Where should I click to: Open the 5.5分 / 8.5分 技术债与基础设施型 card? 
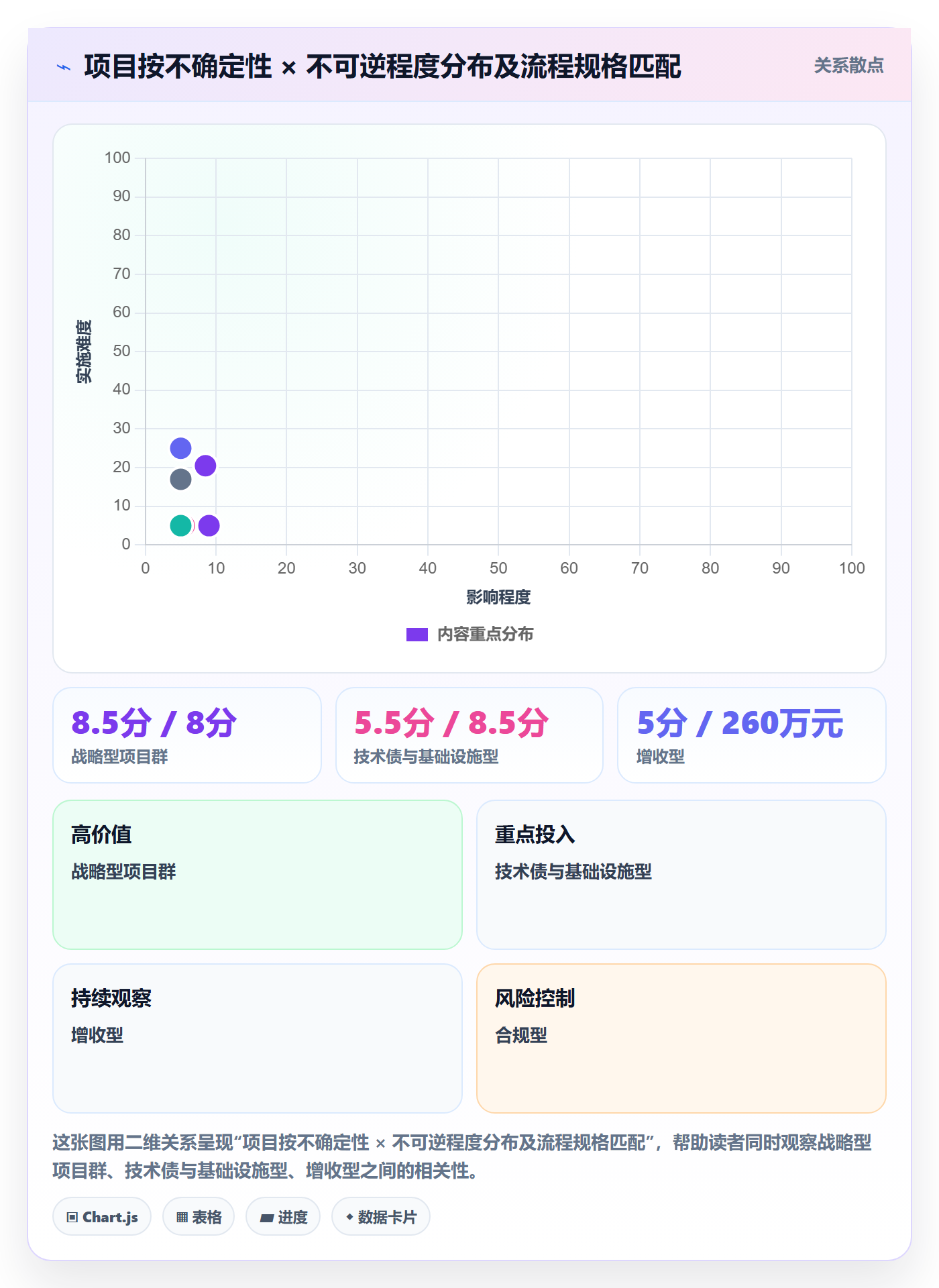[x=469, y=735]
